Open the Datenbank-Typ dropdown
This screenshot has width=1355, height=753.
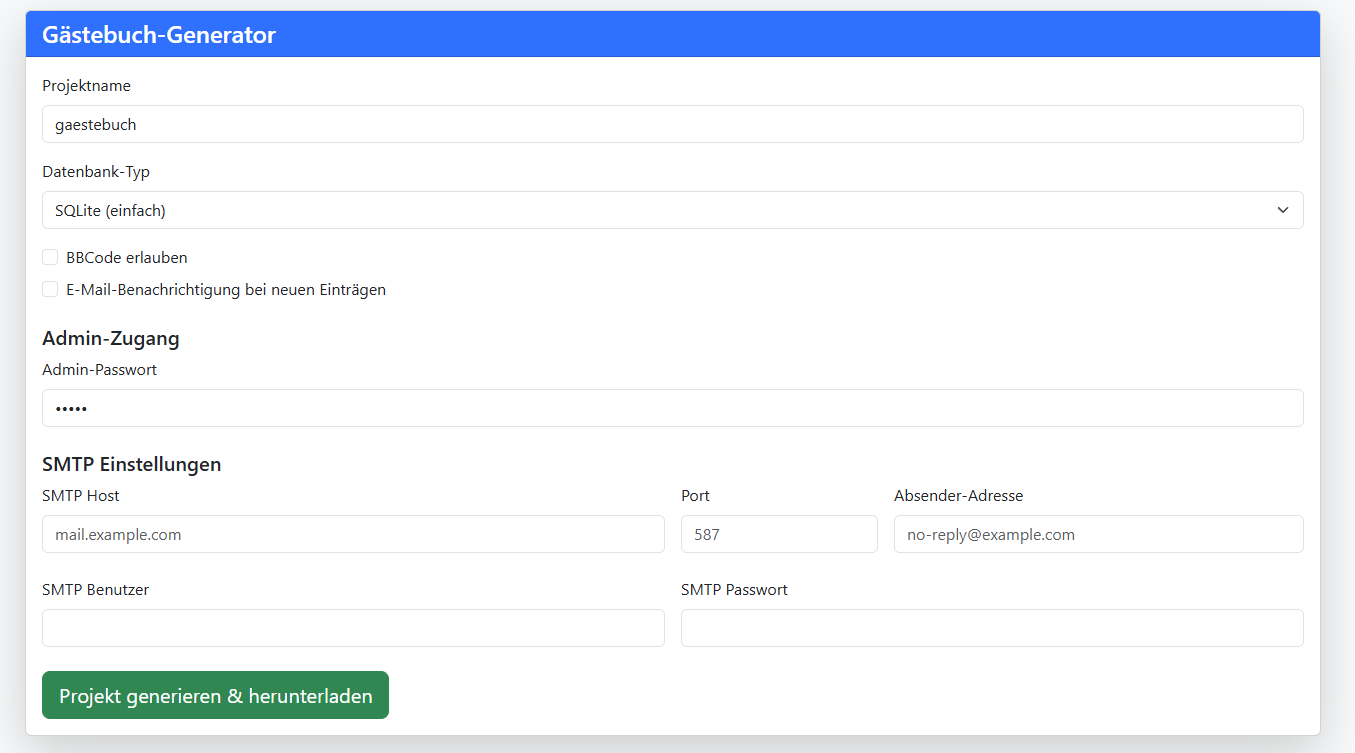pyautogui.click(x=672, y=210)
